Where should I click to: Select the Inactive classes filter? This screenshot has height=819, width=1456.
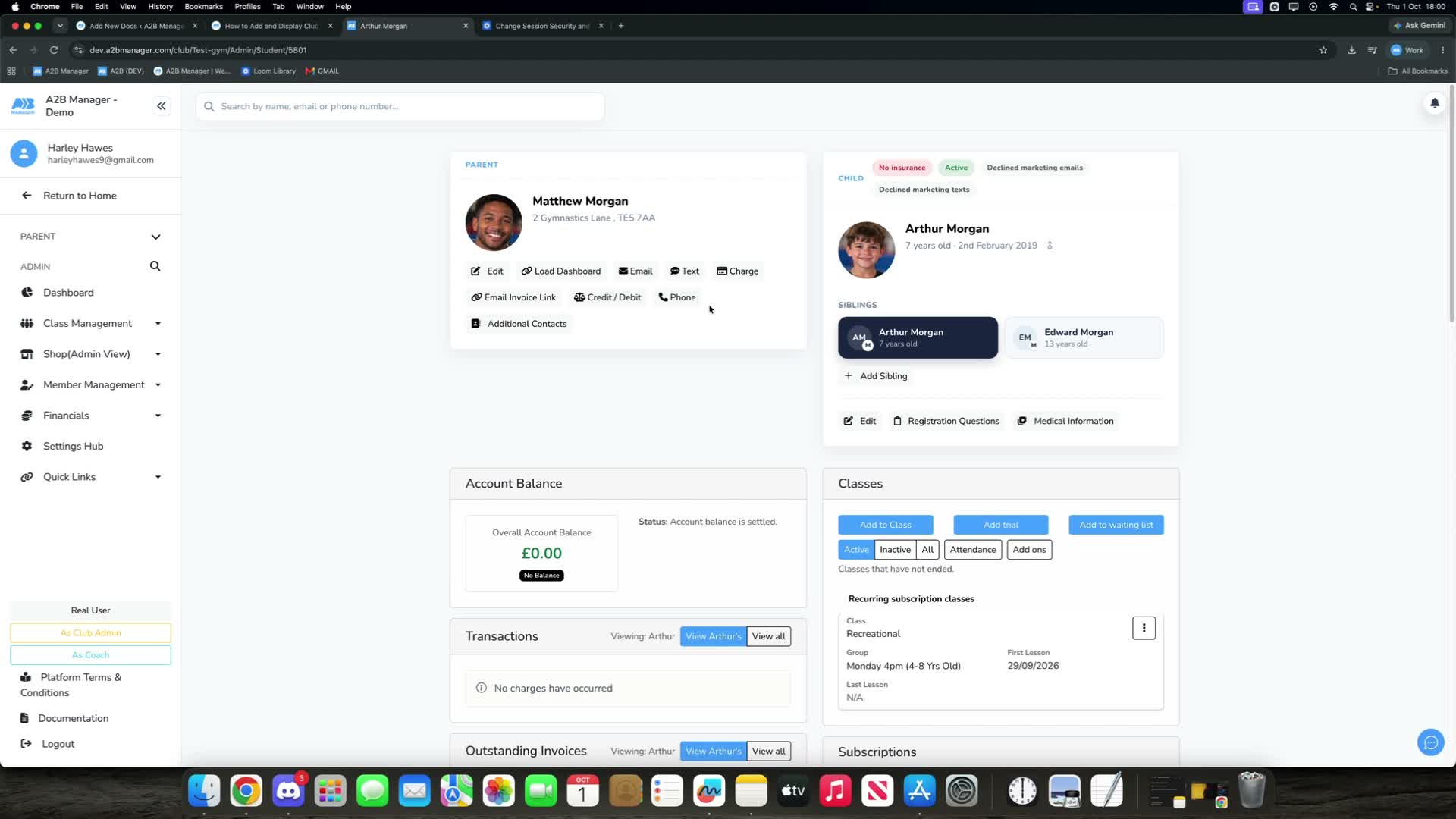pos(895,550)
